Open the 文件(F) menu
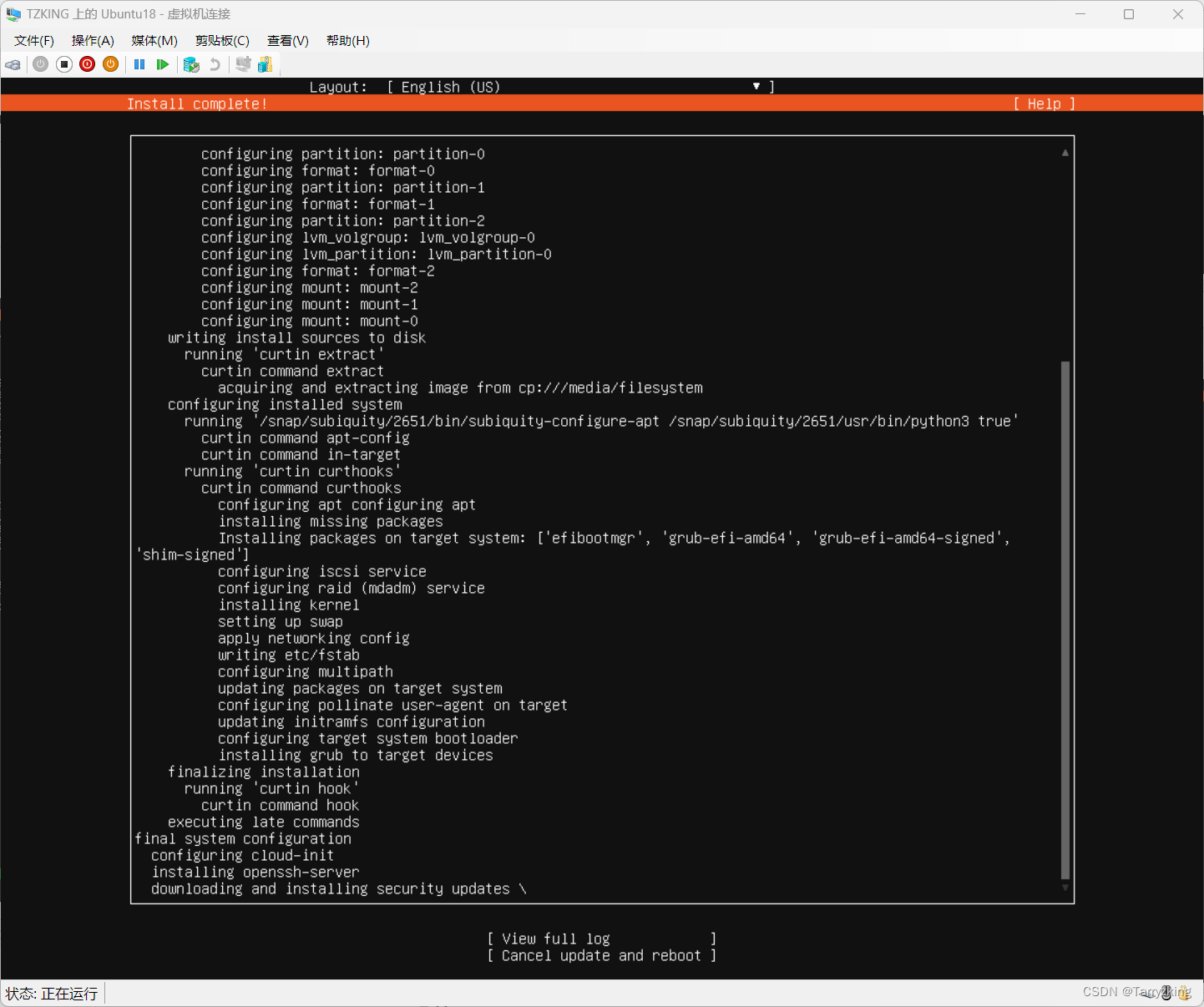Screen dimensions: 1204x1007 click(x=34, y=41)
